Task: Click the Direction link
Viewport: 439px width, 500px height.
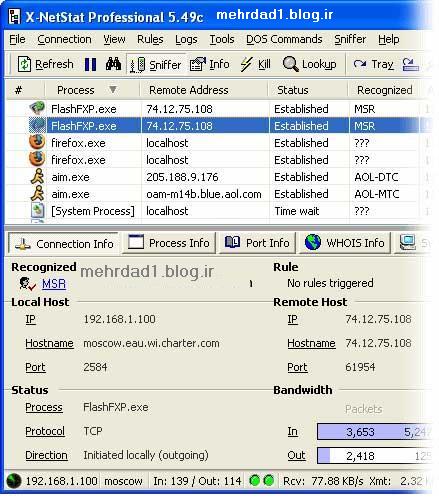Action: coord(46,455)
